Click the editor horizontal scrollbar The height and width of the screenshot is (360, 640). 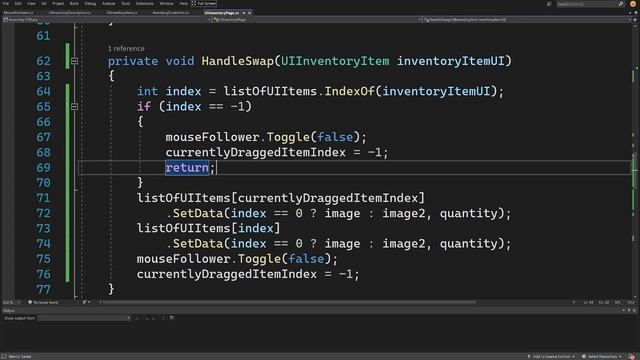(x=290, y=302)
